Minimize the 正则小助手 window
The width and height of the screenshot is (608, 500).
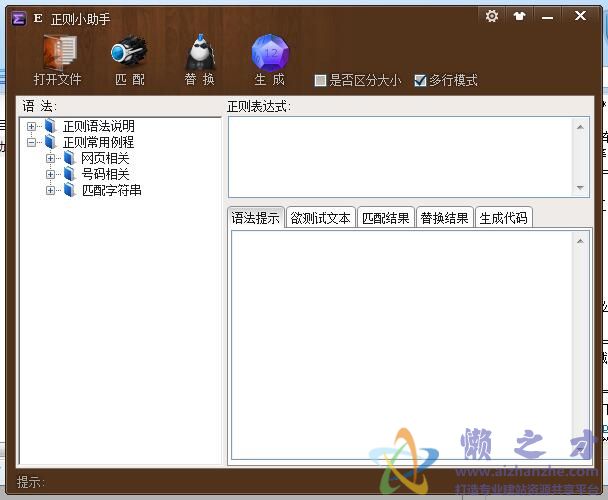coord(548,17)
